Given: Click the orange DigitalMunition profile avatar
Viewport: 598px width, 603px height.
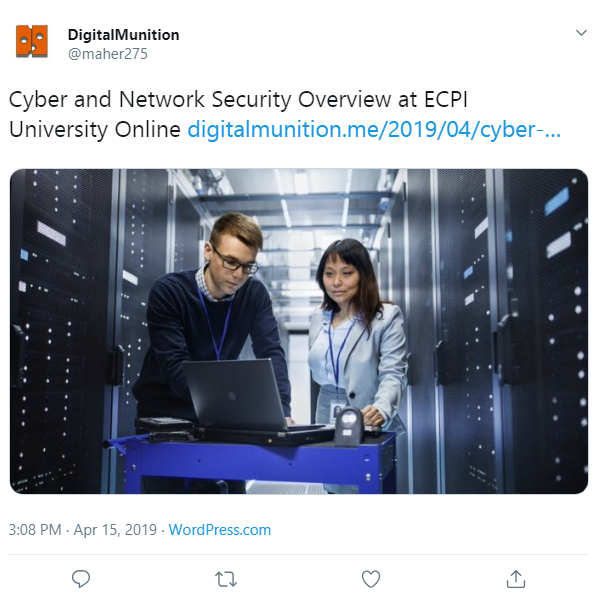Looking at the screenshot, I should [32, 41].
